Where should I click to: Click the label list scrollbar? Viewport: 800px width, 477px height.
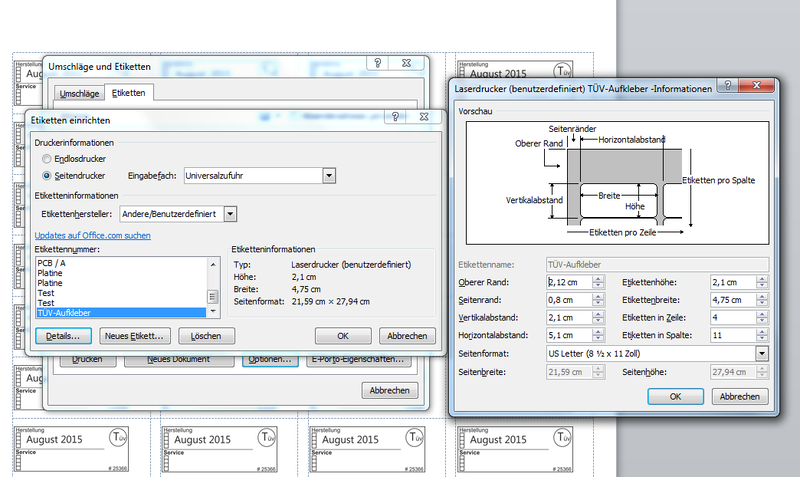[211, 285]
